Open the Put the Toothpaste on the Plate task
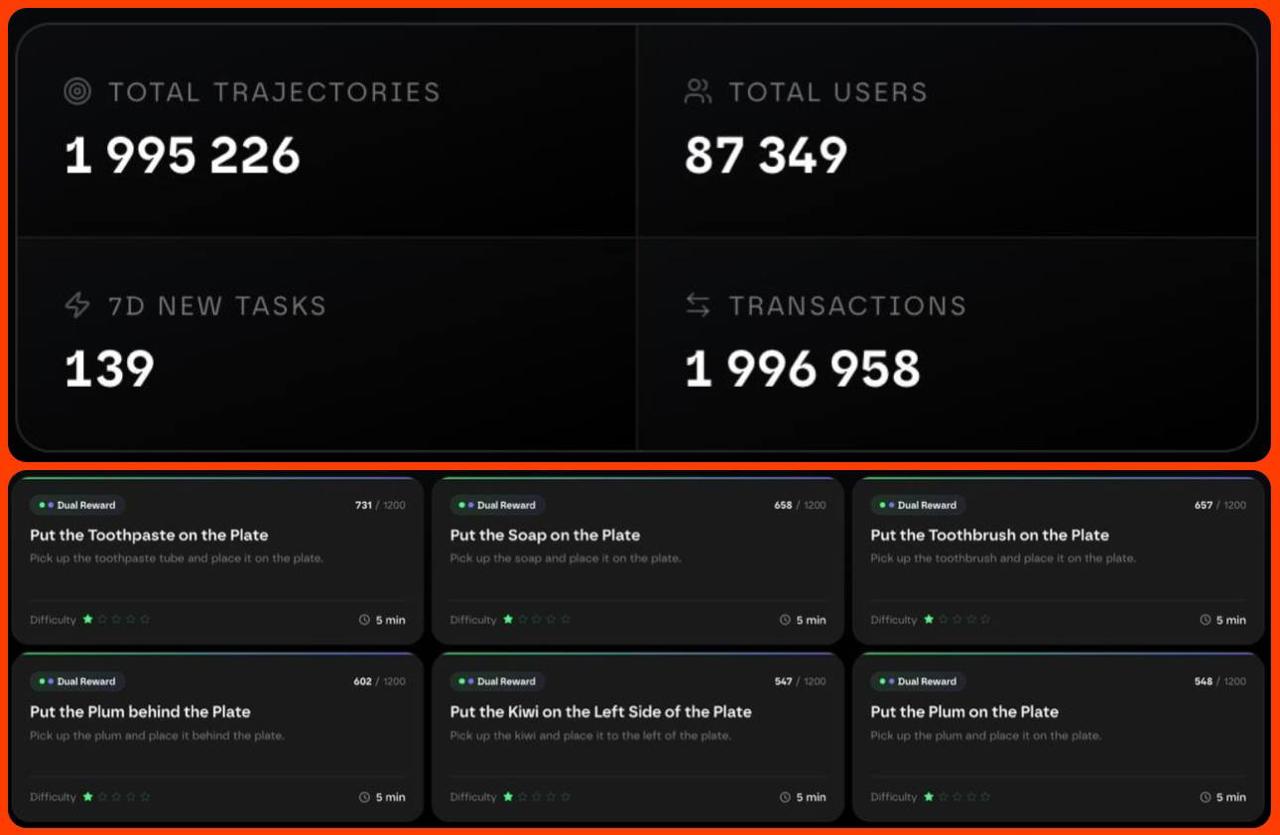 [149, 535]
